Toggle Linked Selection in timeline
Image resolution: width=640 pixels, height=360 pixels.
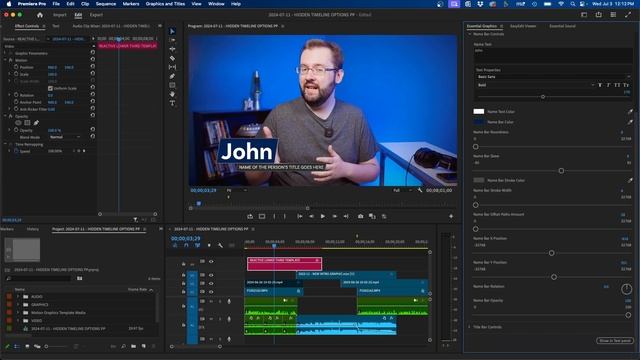[198, 245]
